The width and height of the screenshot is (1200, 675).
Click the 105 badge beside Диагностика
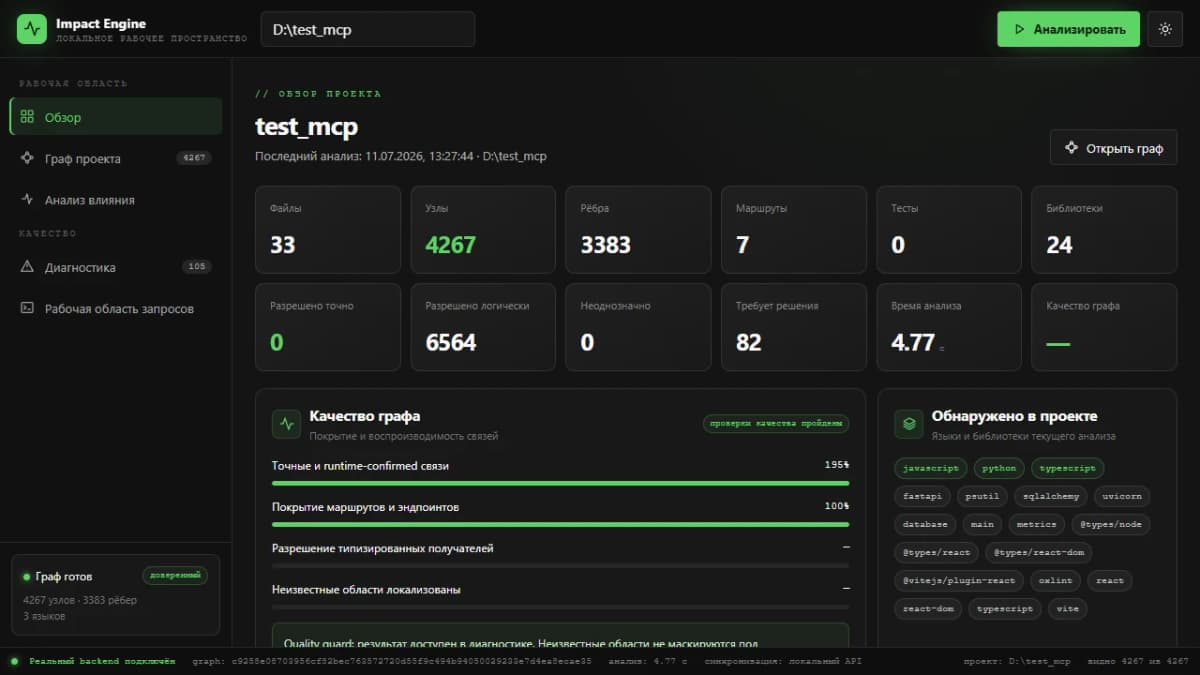point(197,267)
